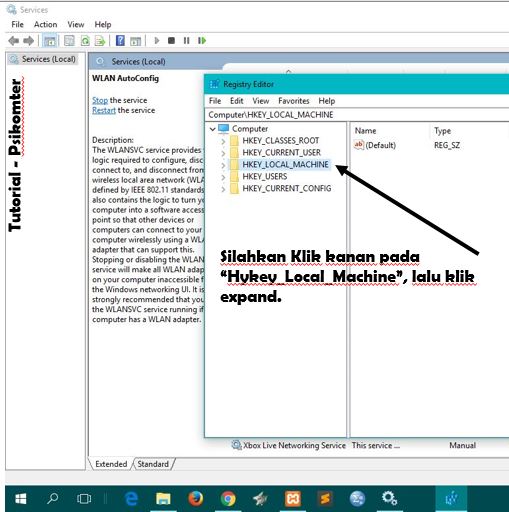Viewport: 509px width, 512px height.
Task: Click the Registry Editor title bar
Action: point(357,84)
